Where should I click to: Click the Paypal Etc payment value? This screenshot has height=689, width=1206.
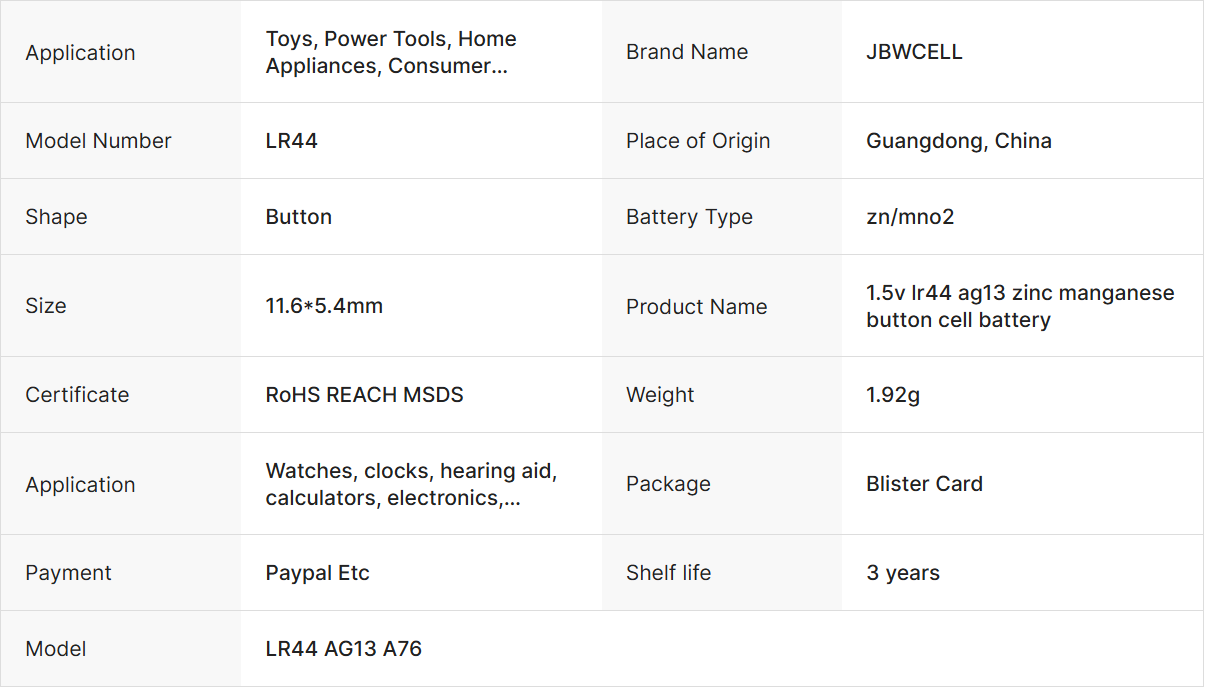(317, 573)
